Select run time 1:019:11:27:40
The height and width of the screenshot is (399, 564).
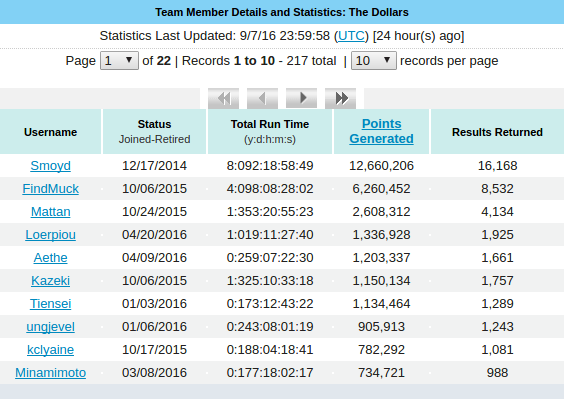point(270,235)
